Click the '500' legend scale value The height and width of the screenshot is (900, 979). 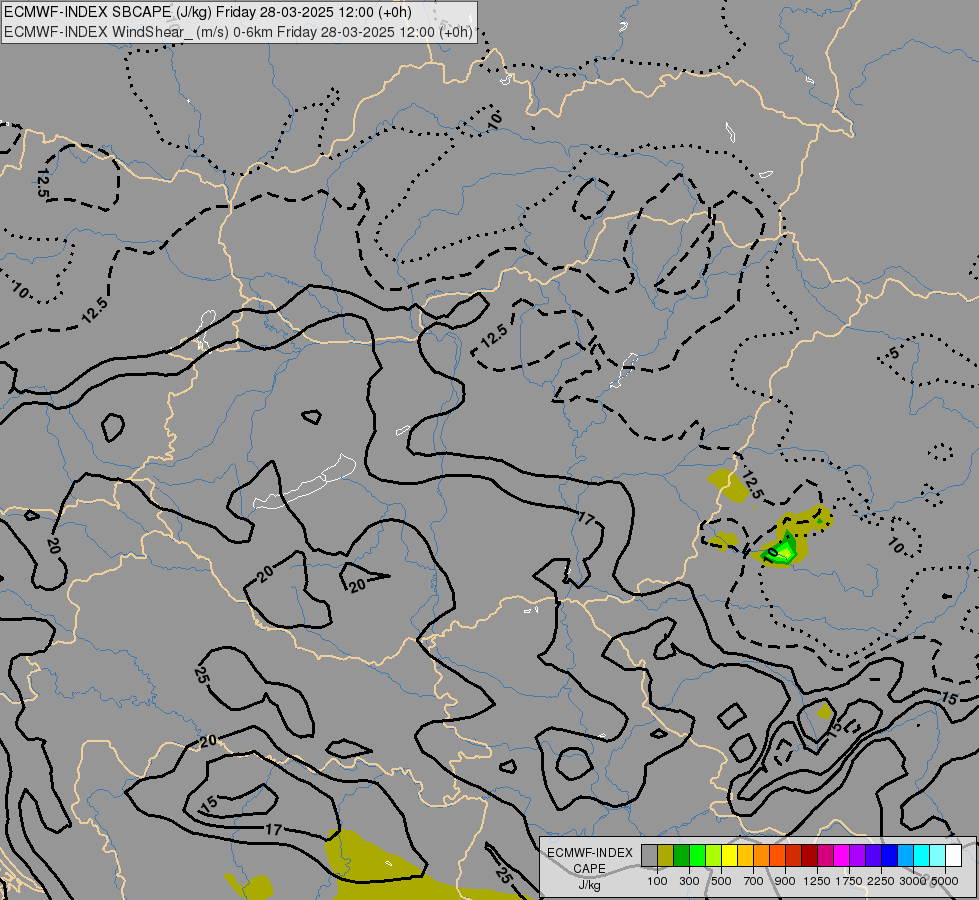(x=721, y=881)
